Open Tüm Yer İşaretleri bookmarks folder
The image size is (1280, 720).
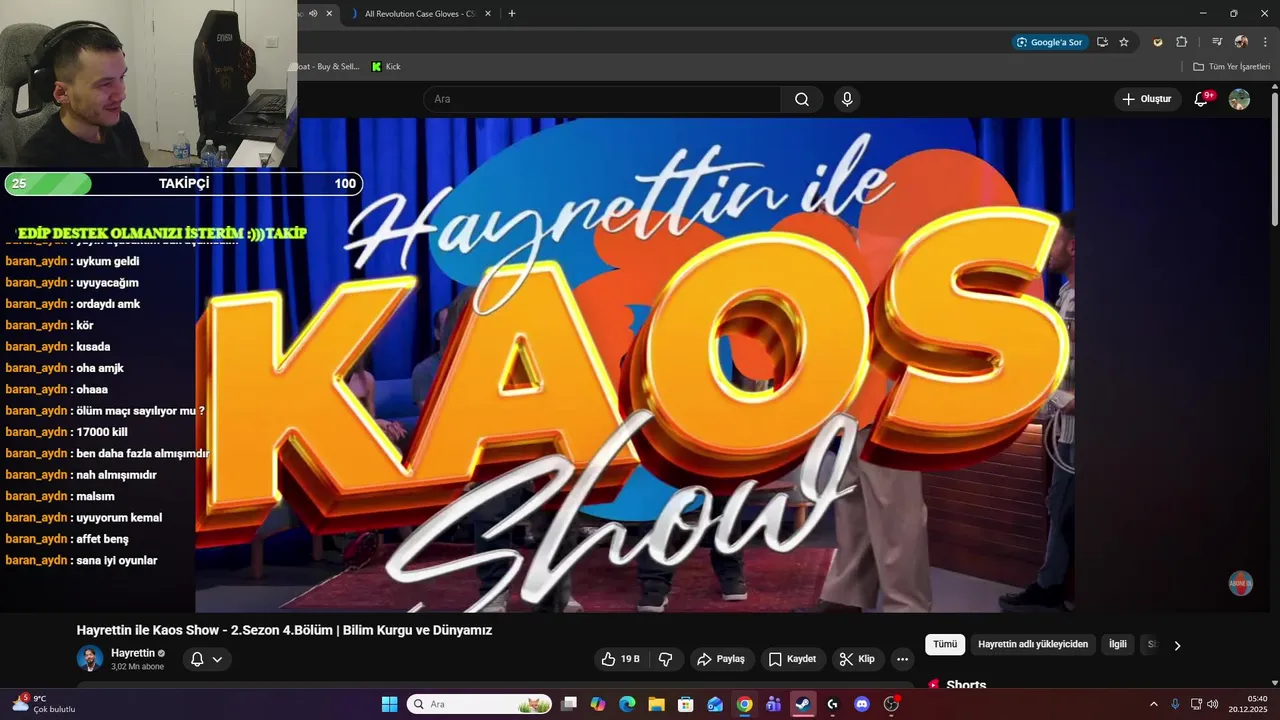click(1231, 67)
